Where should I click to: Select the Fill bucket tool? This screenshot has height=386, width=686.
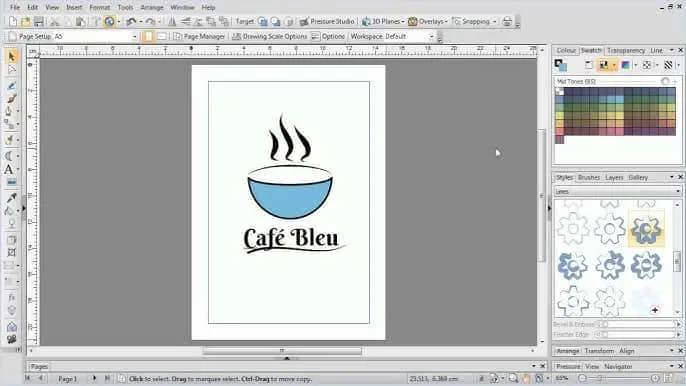pos(9,211)
